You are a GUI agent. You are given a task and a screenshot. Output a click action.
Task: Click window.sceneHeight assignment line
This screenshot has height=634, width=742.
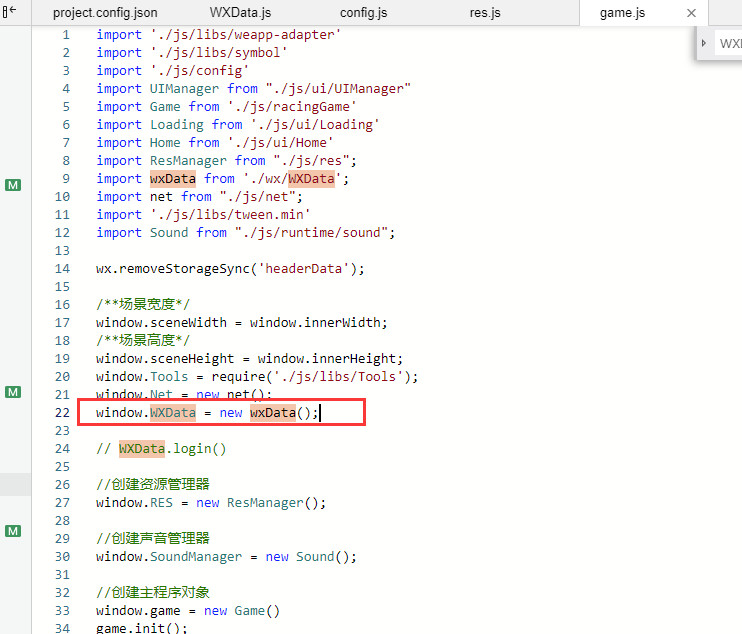(249, 358)
